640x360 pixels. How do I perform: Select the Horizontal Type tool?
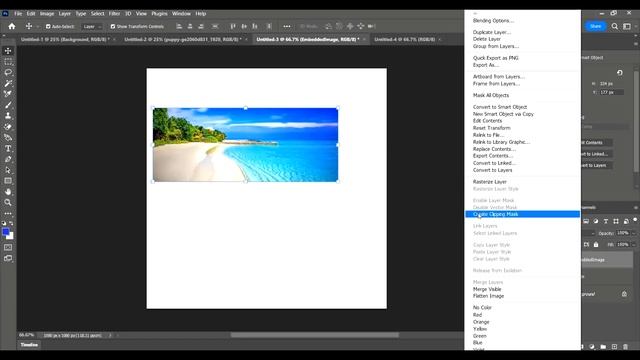pos(8,149)
